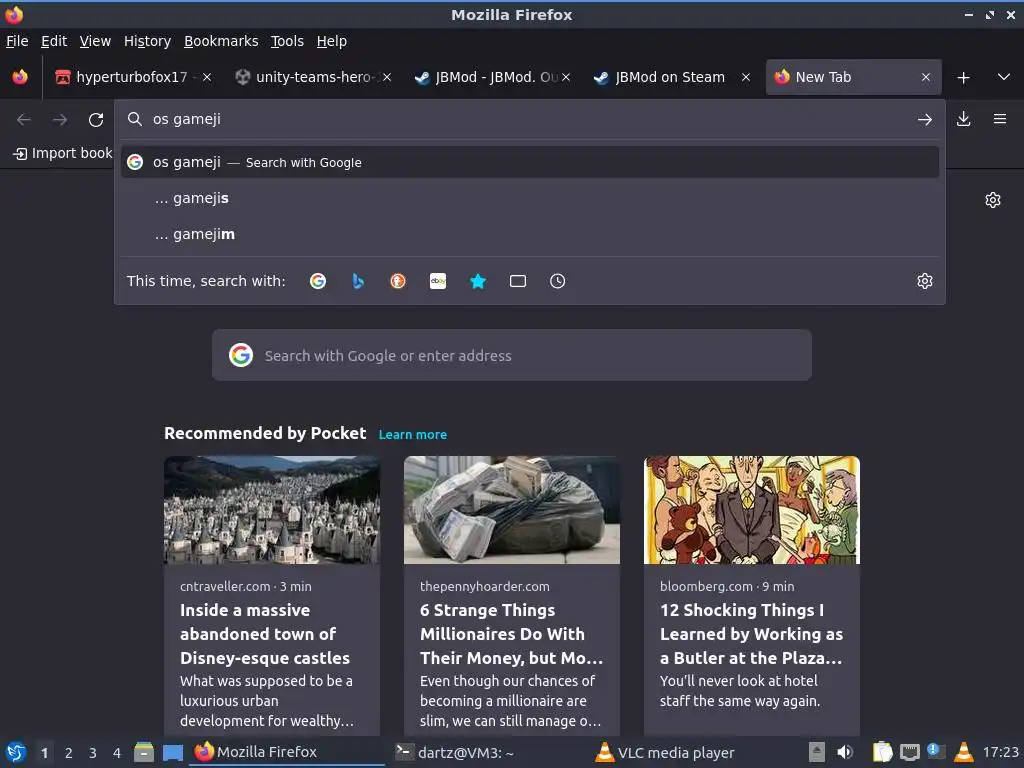Screen dimensions: 1024x768
Task: Search History using the clock icon
Action: (558, 281)
